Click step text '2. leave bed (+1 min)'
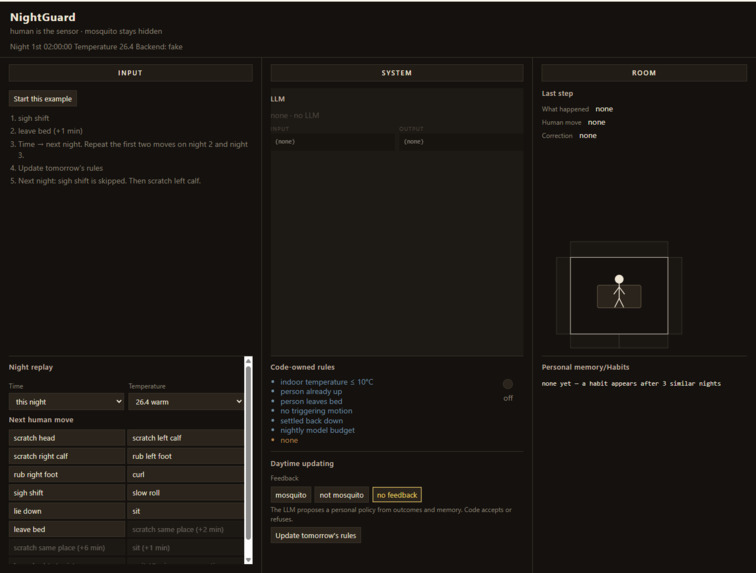This screenshot has height=573, width=756. click(46, 131)
